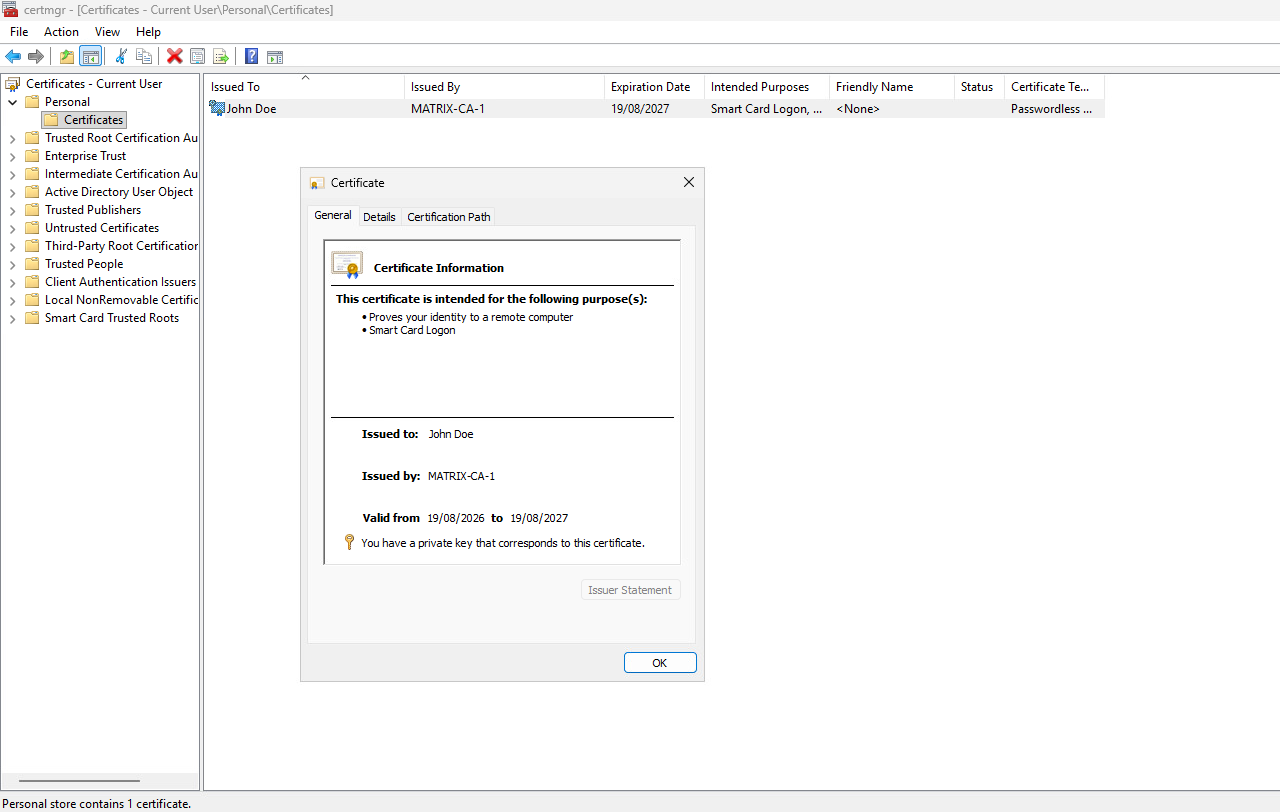
Task: Sort by Certificate Template column header
Action: coord(1054,87)
